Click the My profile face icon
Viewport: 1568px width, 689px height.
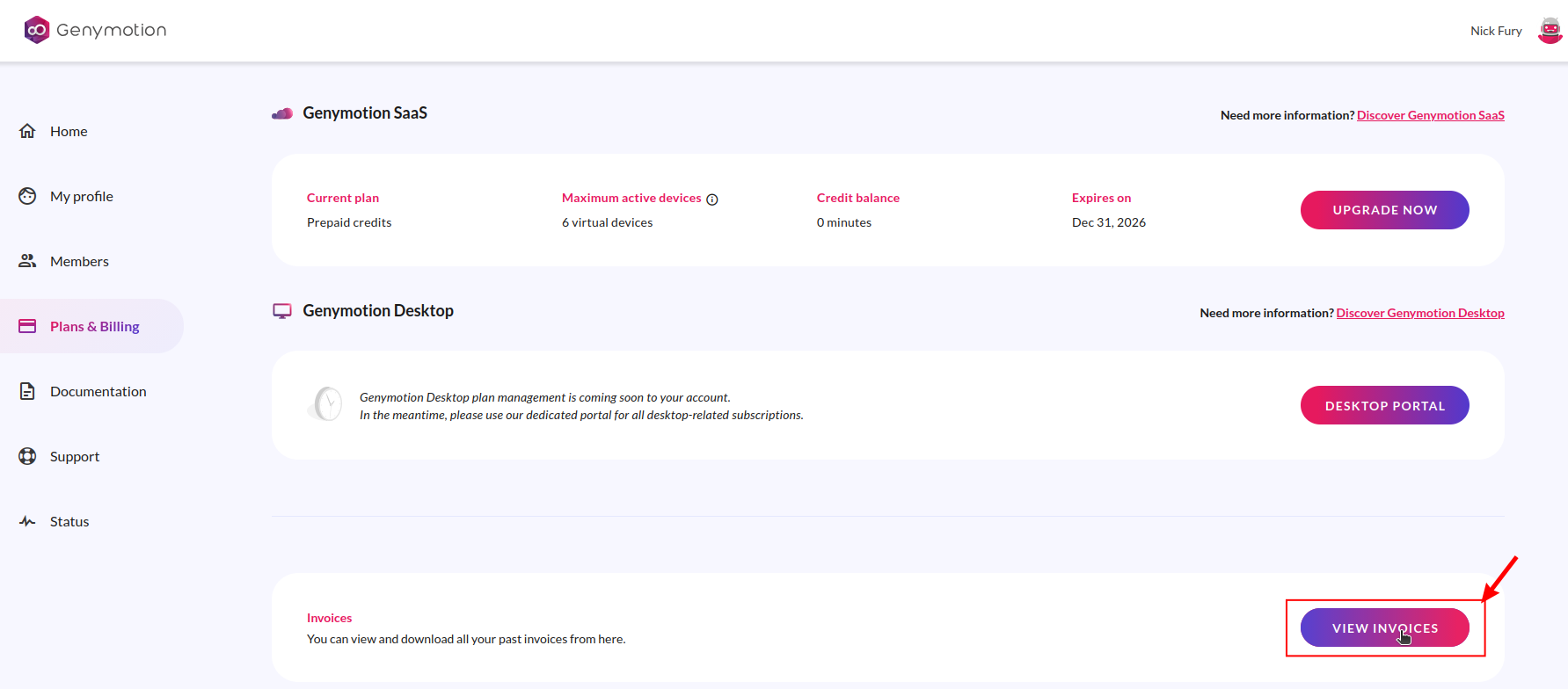[x=27, y=196]
